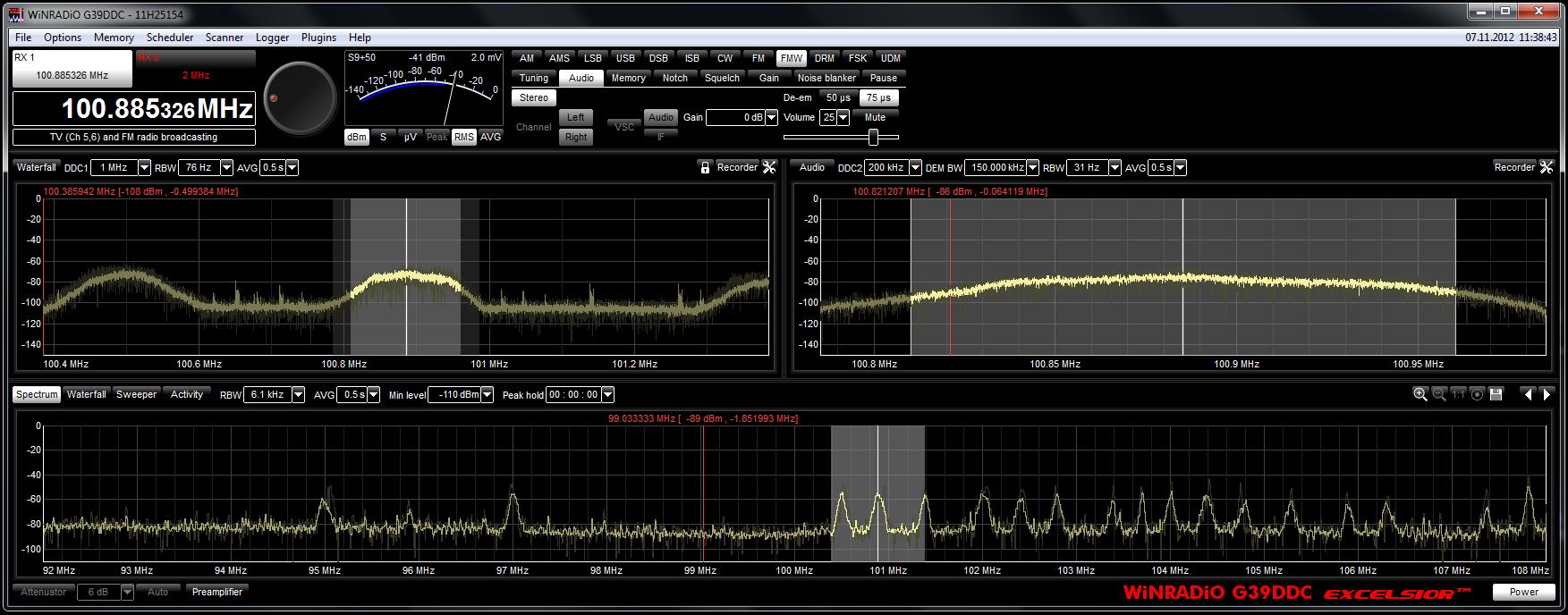Shift wide spectrum range left with arrow
This screenshot has width=1568, height=615.
point(1528,394)
